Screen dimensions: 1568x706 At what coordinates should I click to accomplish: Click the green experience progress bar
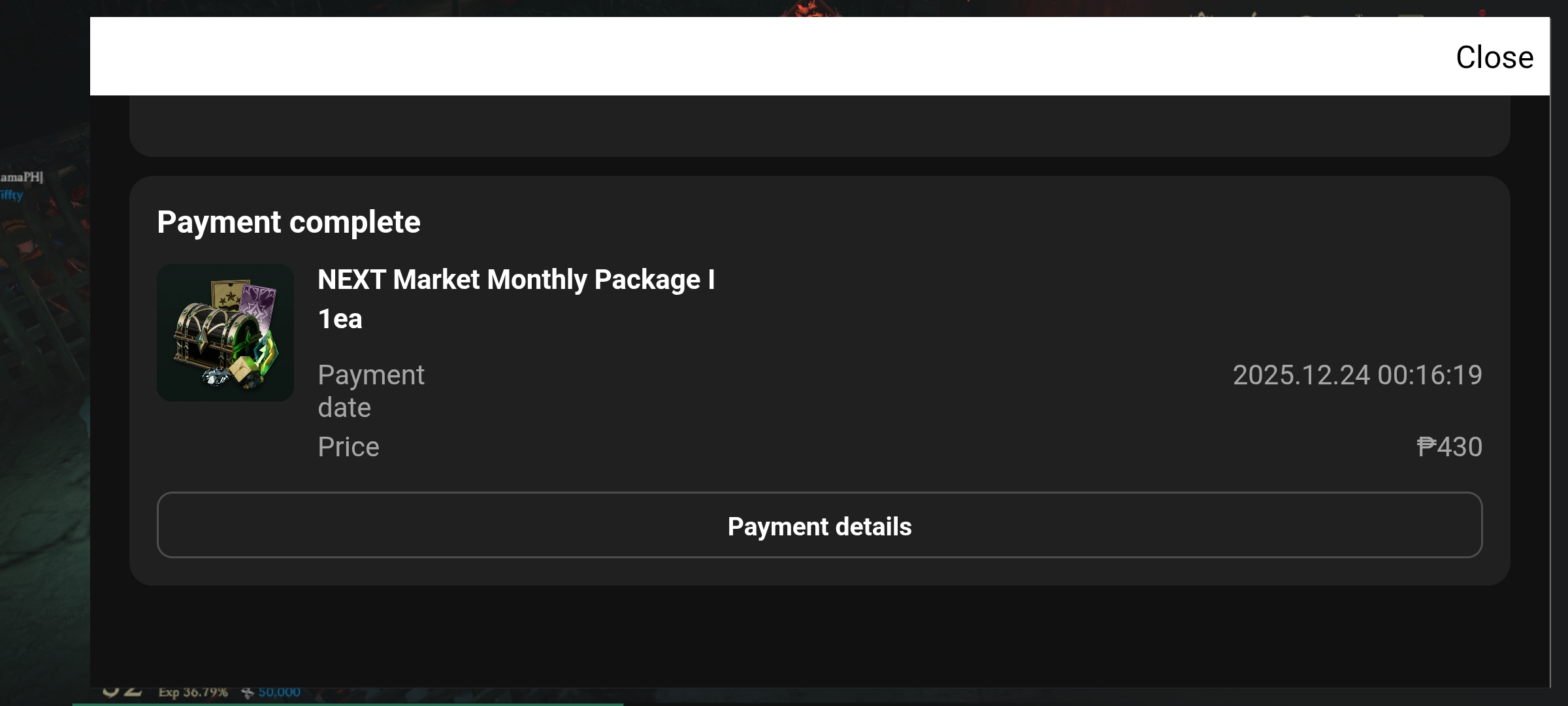click(348, 704)
